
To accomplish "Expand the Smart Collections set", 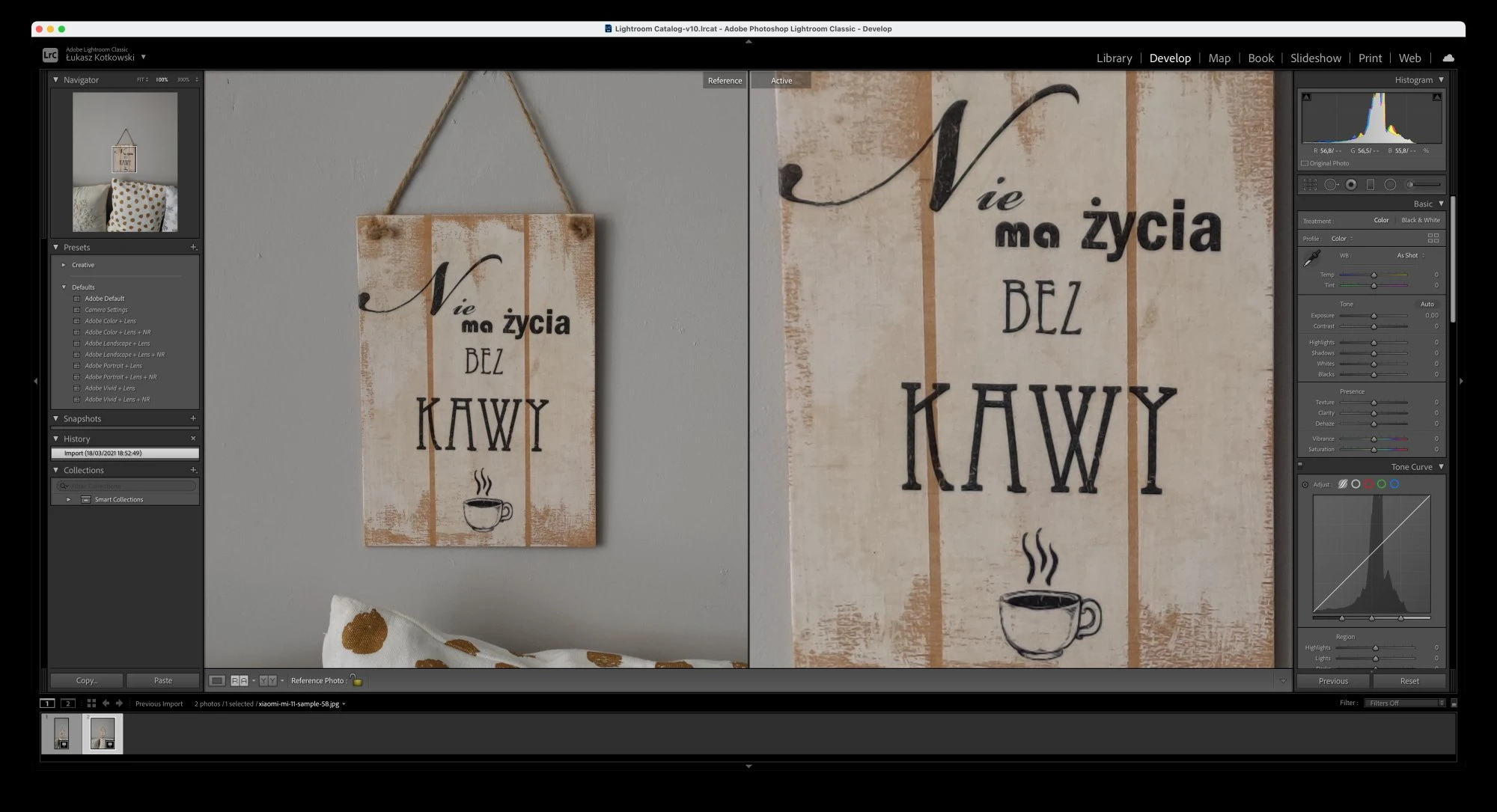I will click(69, 499).
